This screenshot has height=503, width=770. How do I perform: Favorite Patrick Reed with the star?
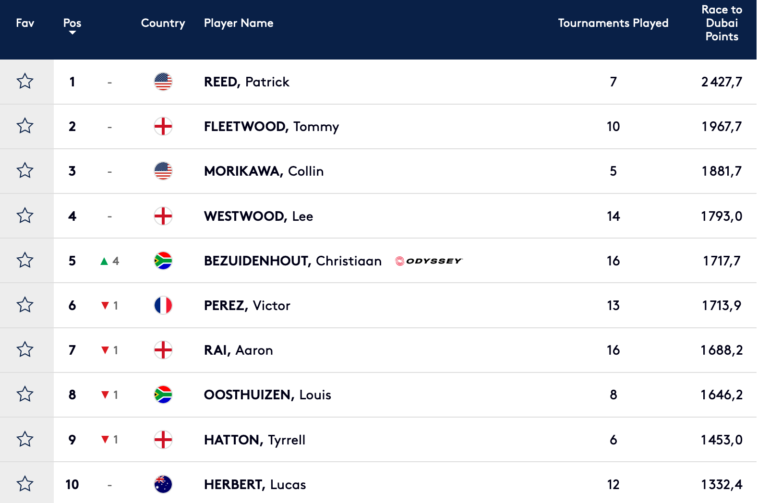(x=25, y=81)
